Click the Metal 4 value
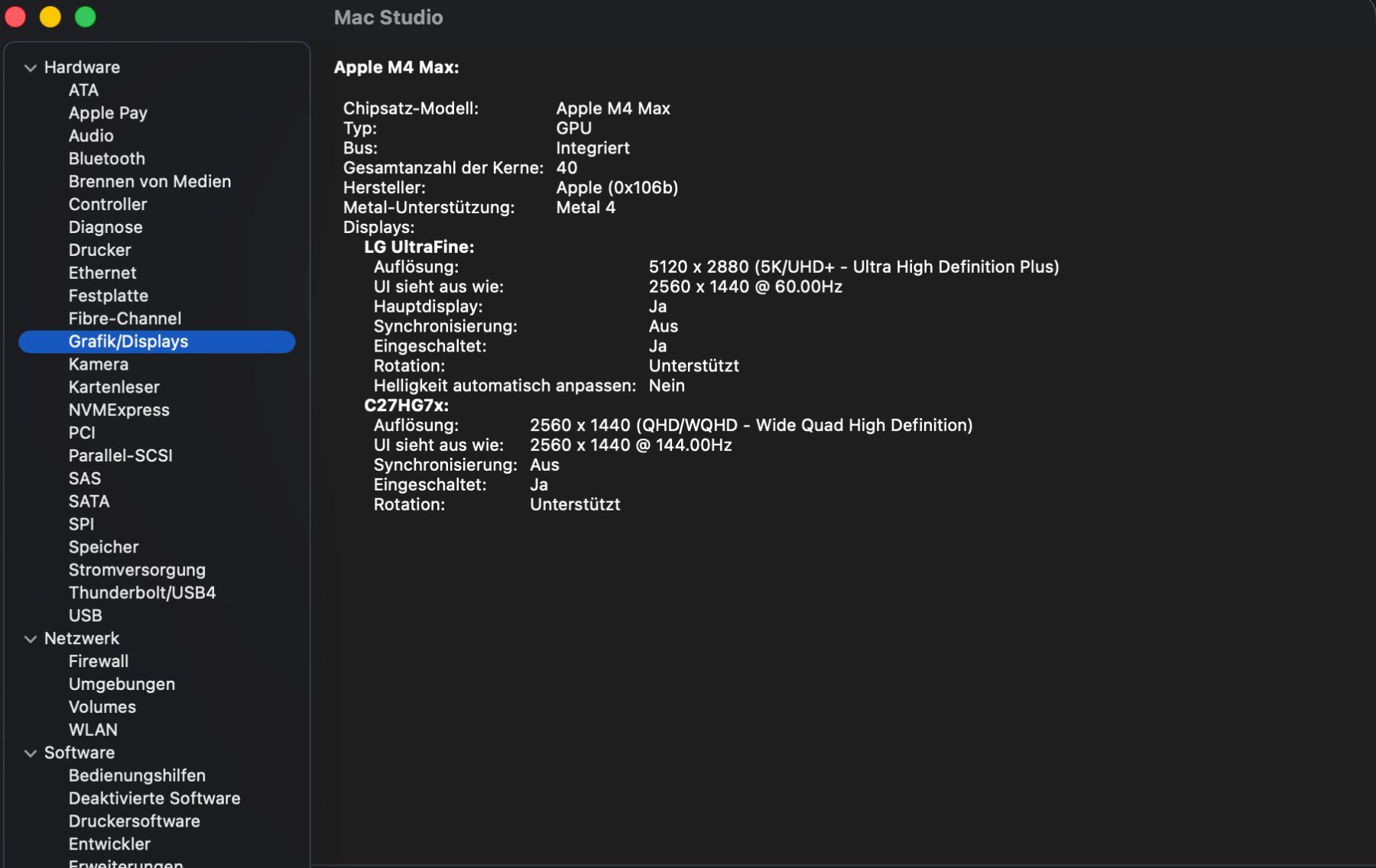The image size is (1376, 868). tap(586, 208)
